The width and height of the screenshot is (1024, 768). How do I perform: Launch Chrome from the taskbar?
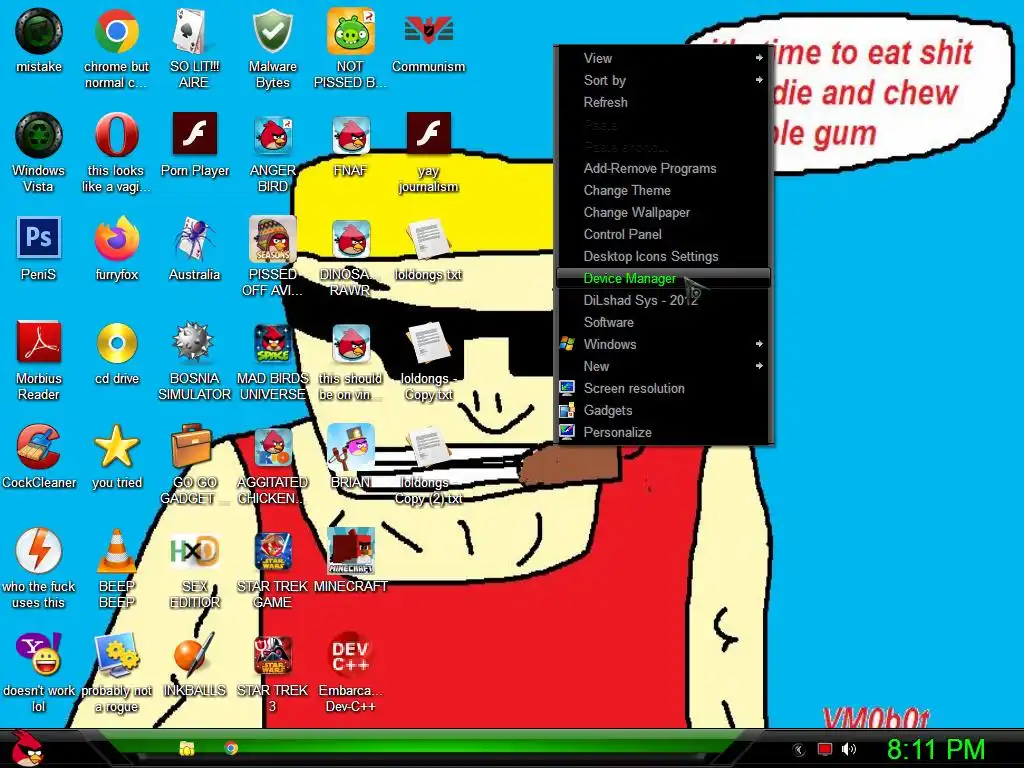click(x=231, y=748)
